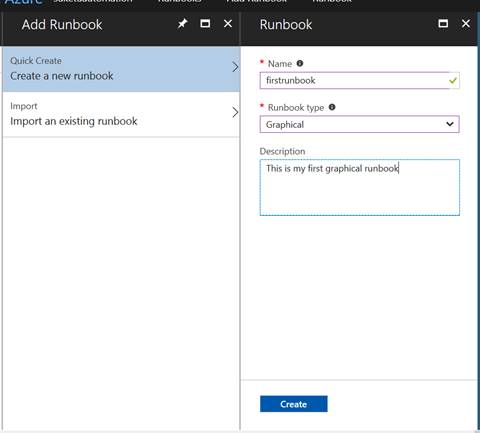Maximize the Runbook blade
The height and width of the screenshot is (433, 480).
(443, 24)
